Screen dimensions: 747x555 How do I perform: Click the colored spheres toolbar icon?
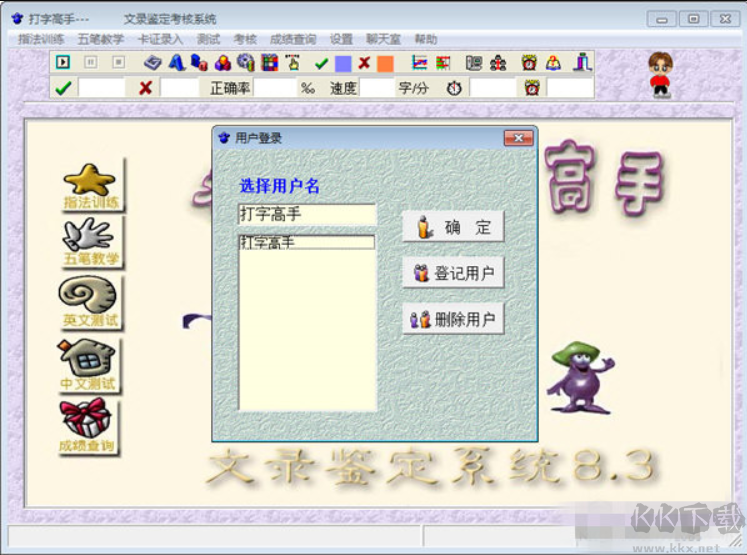[222, 63]
